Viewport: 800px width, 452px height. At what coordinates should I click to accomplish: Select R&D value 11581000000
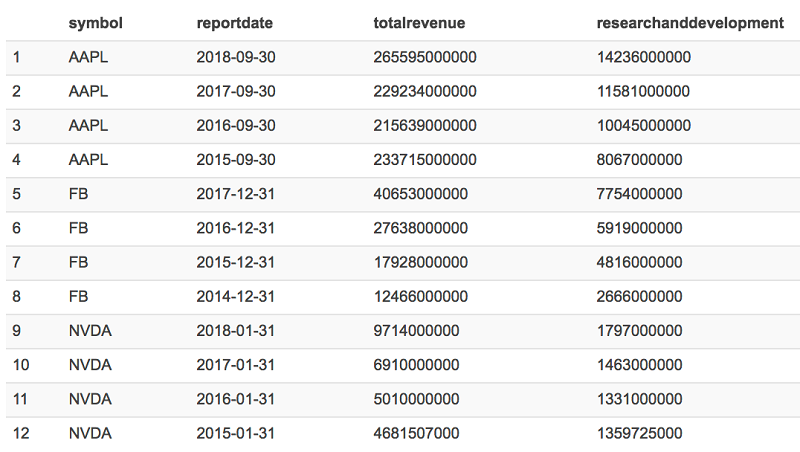pos(643,91)
